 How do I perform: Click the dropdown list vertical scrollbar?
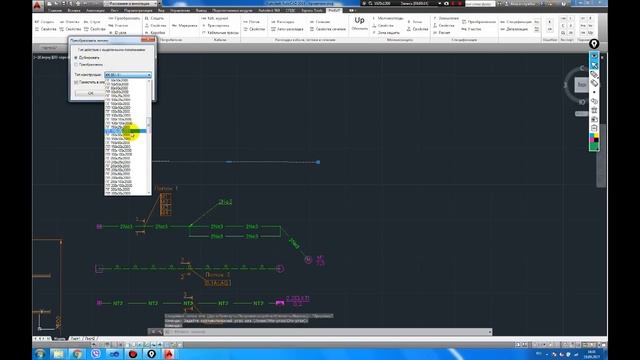pos(149,136)
